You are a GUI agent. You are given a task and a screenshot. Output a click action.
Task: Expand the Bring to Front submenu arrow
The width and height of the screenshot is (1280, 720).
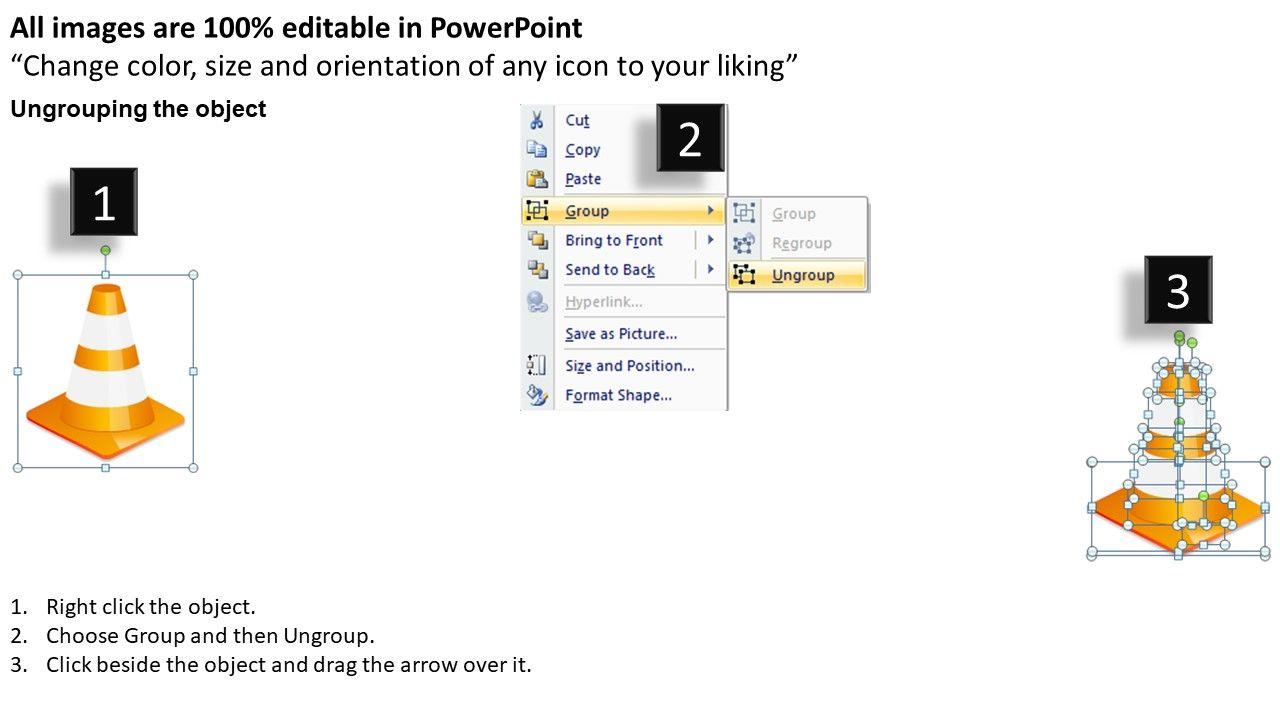(x=711, y=240)
